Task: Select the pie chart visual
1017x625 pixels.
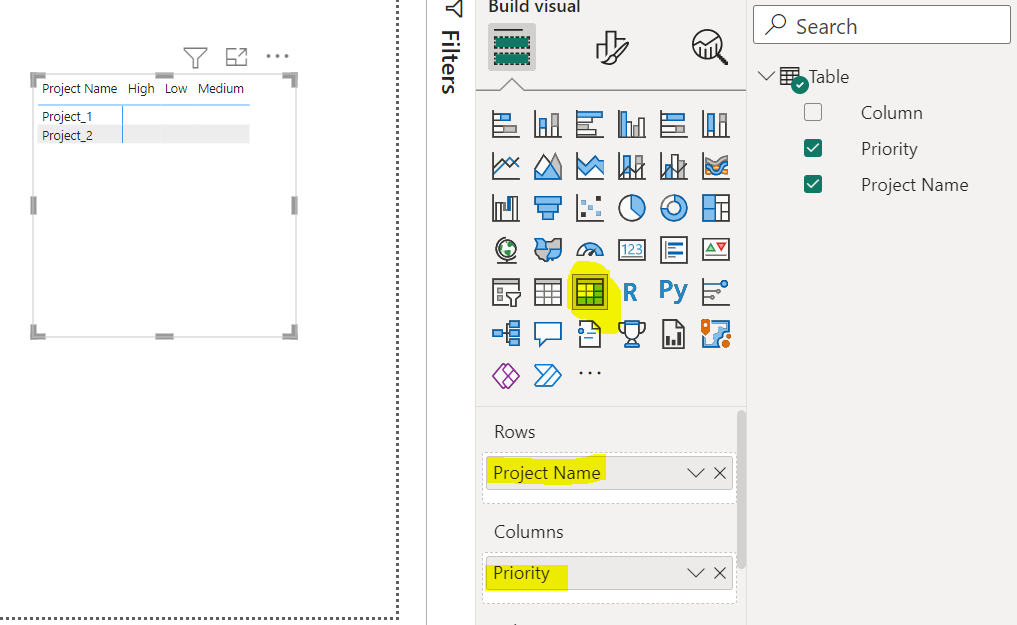Action: [632, 208]
